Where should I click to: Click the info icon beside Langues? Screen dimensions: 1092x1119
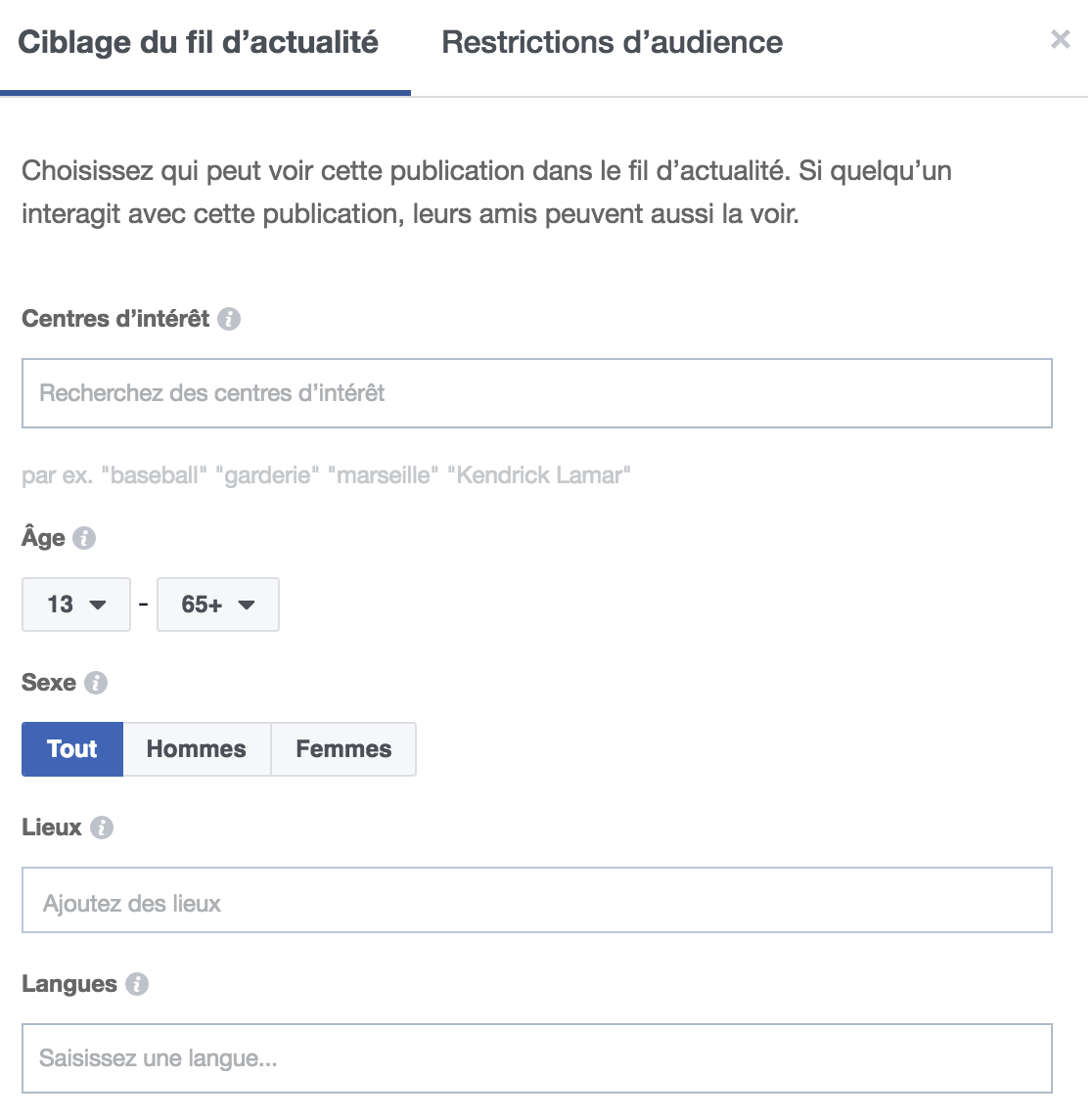[137, 984]
